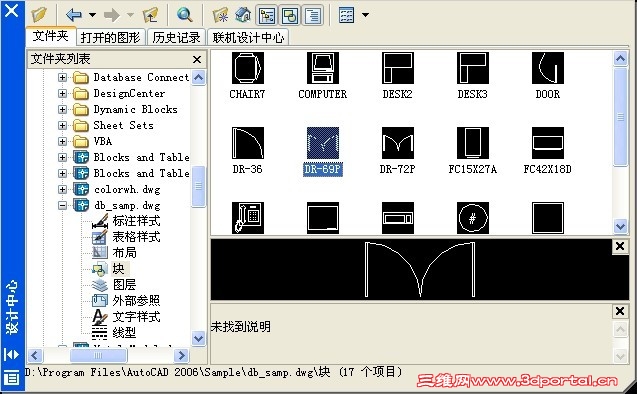Toggle auto-hide on the 设计中心 title bar
The image size is (637, 394).
click(x=11, y=355)
